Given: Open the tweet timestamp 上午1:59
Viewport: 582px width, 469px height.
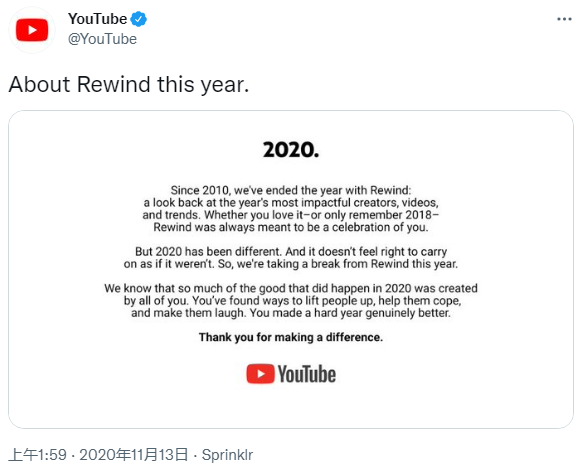Looking at the screenshot, I should tap(37, 455).
